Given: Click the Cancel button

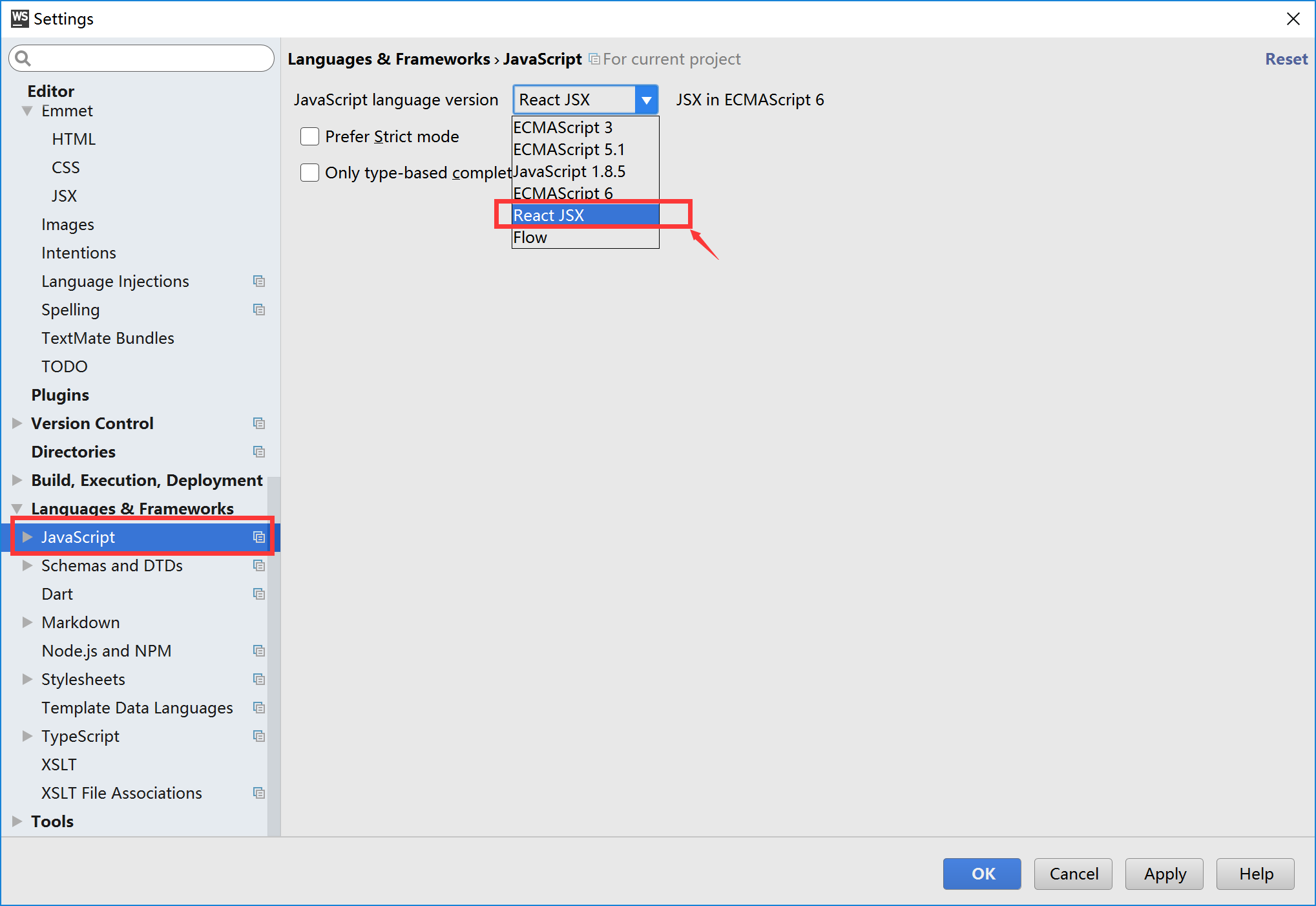Looking at the screenshot, I should (1073, 874).
